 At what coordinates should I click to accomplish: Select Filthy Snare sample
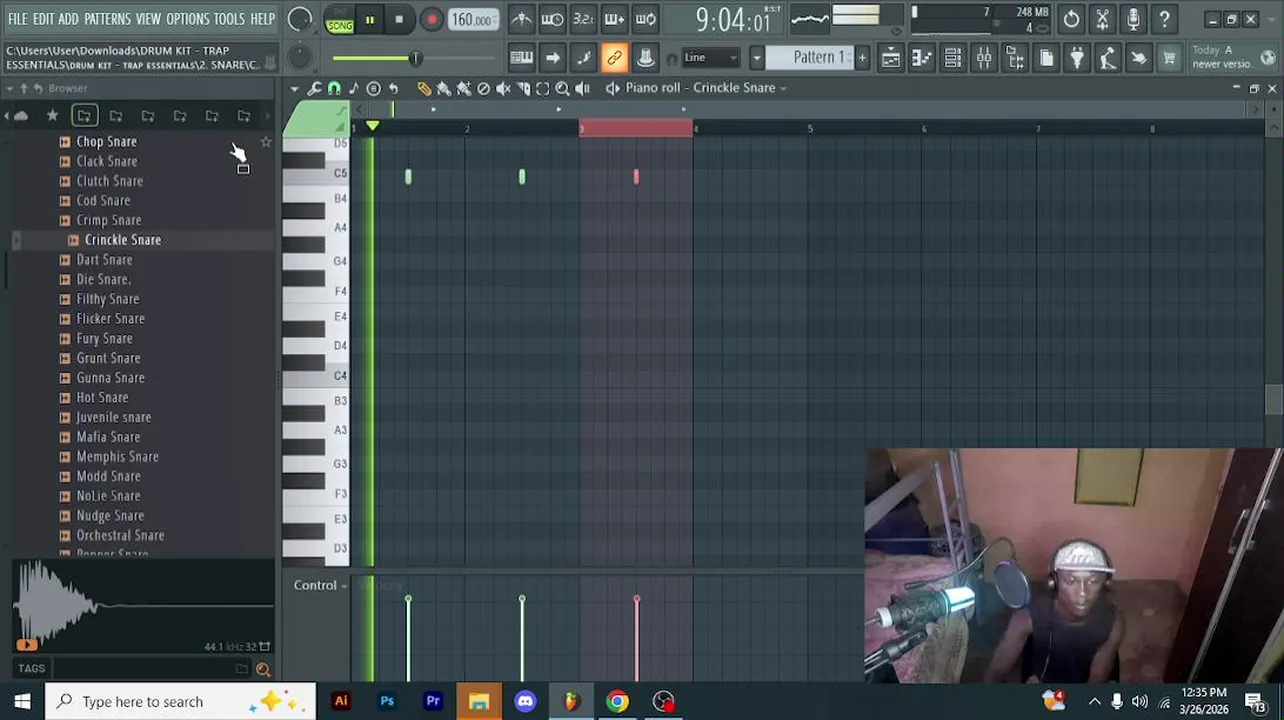tap(108, 299)
